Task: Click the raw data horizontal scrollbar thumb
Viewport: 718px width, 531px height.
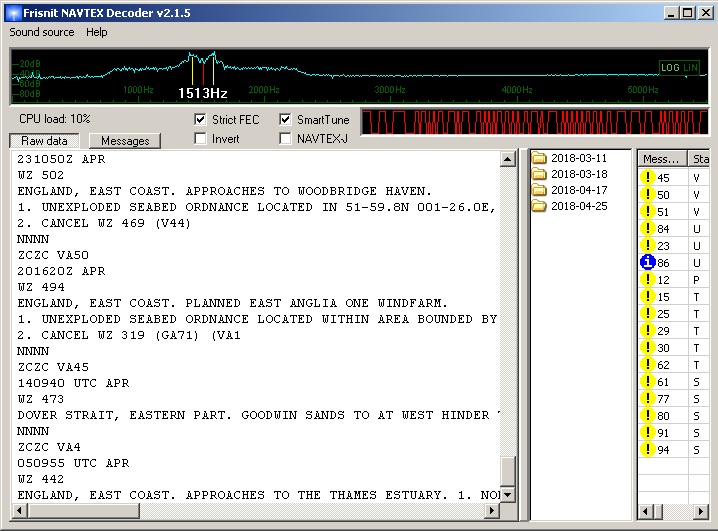Action: tap(83, 510)
